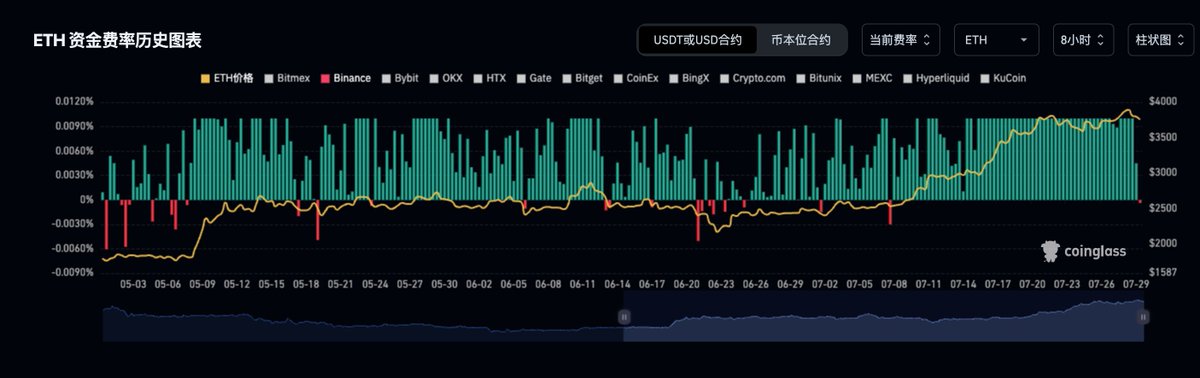The height and width of the screenshot is (378, 1200).
Task: Toggle the CoinEx legend series
Action: tap(637, 78)
